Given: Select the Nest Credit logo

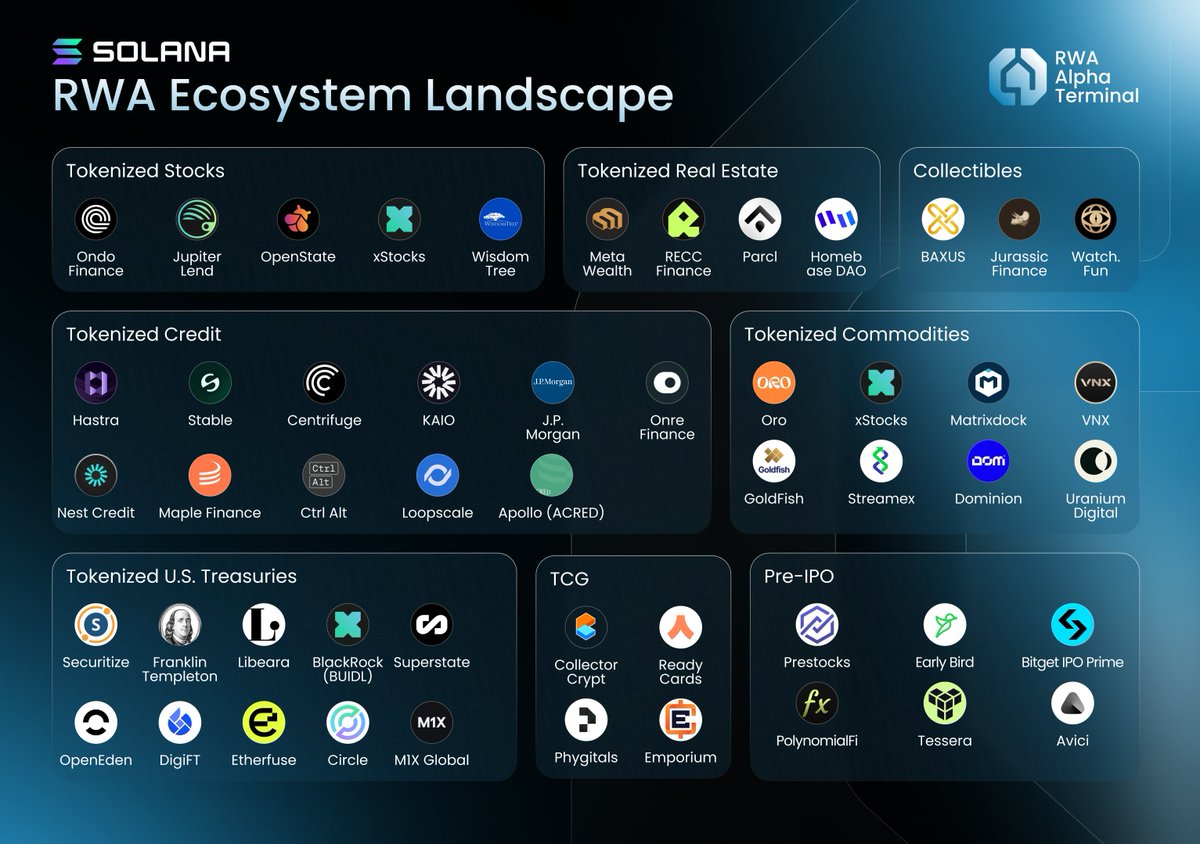Looking at the screenshot, I should point(96,475).
